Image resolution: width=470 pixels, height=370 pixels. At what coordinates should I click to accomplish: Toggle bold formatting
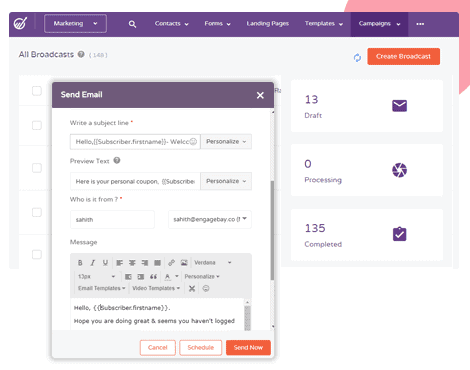(x=80, y=263)
